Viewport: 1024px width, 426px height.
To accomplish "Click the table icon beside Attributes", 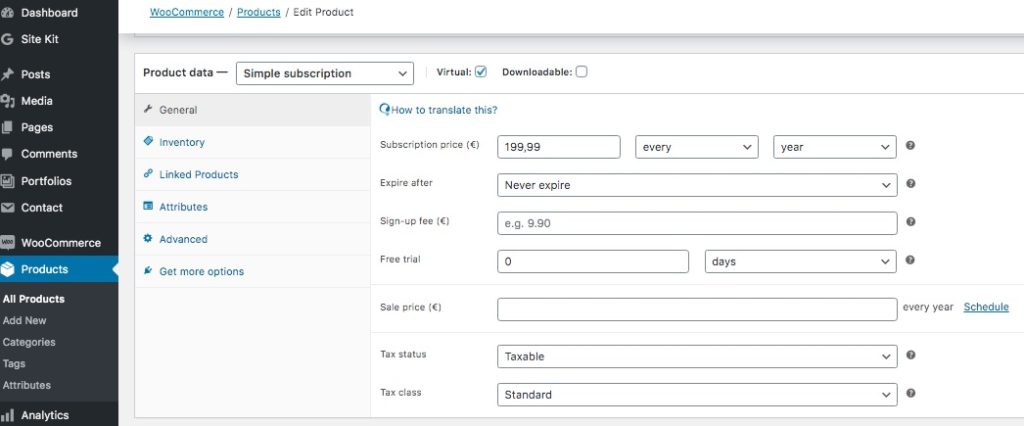I will [148, 206].
